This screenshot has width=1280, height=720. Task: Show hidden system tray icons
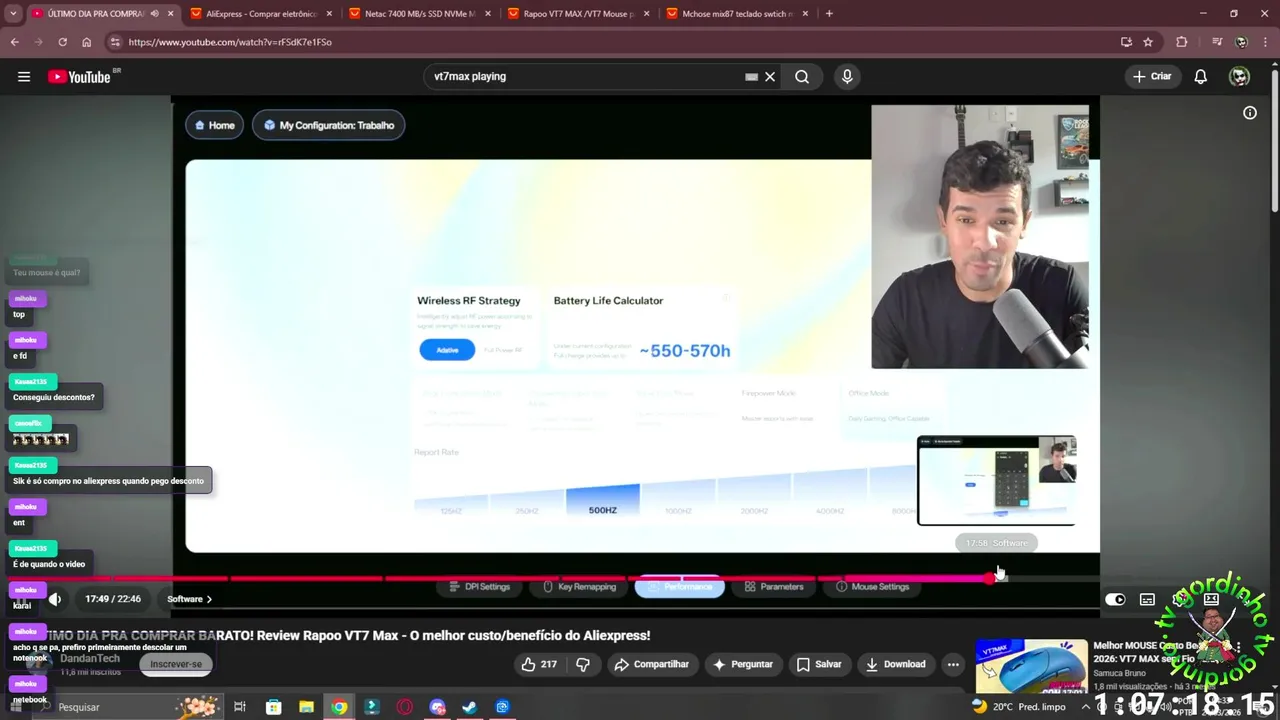[1086, 707]
